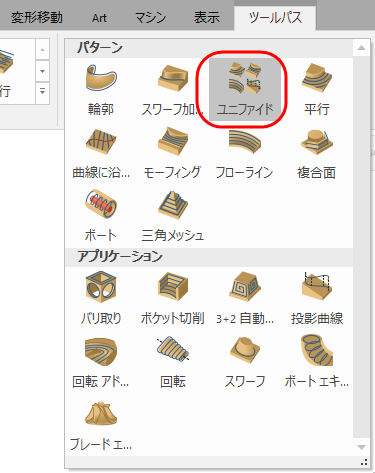Pick the ブレードエキスパート icon
375x473 pixels.
point(101,425)
